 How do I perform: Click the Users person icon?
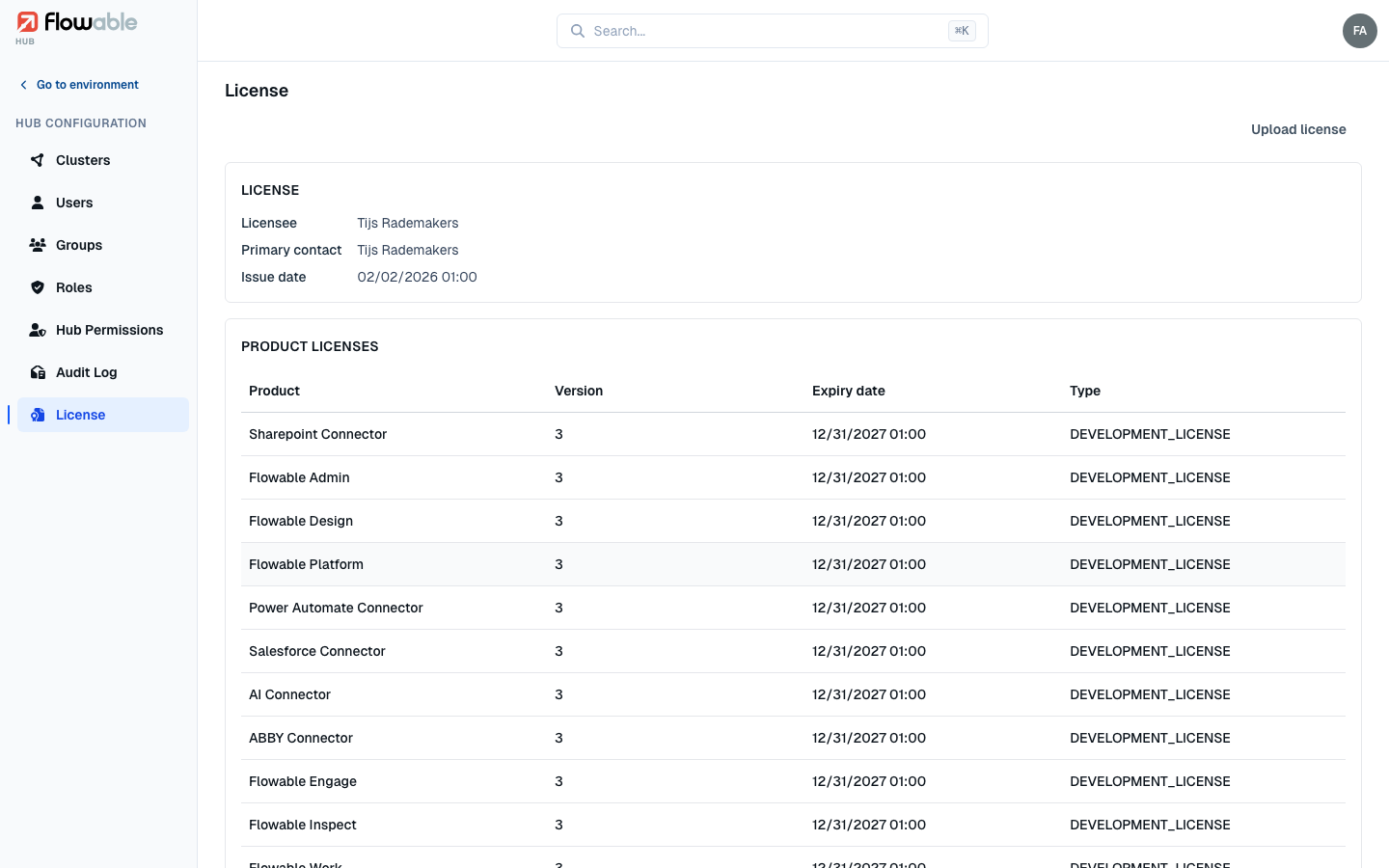38,203
